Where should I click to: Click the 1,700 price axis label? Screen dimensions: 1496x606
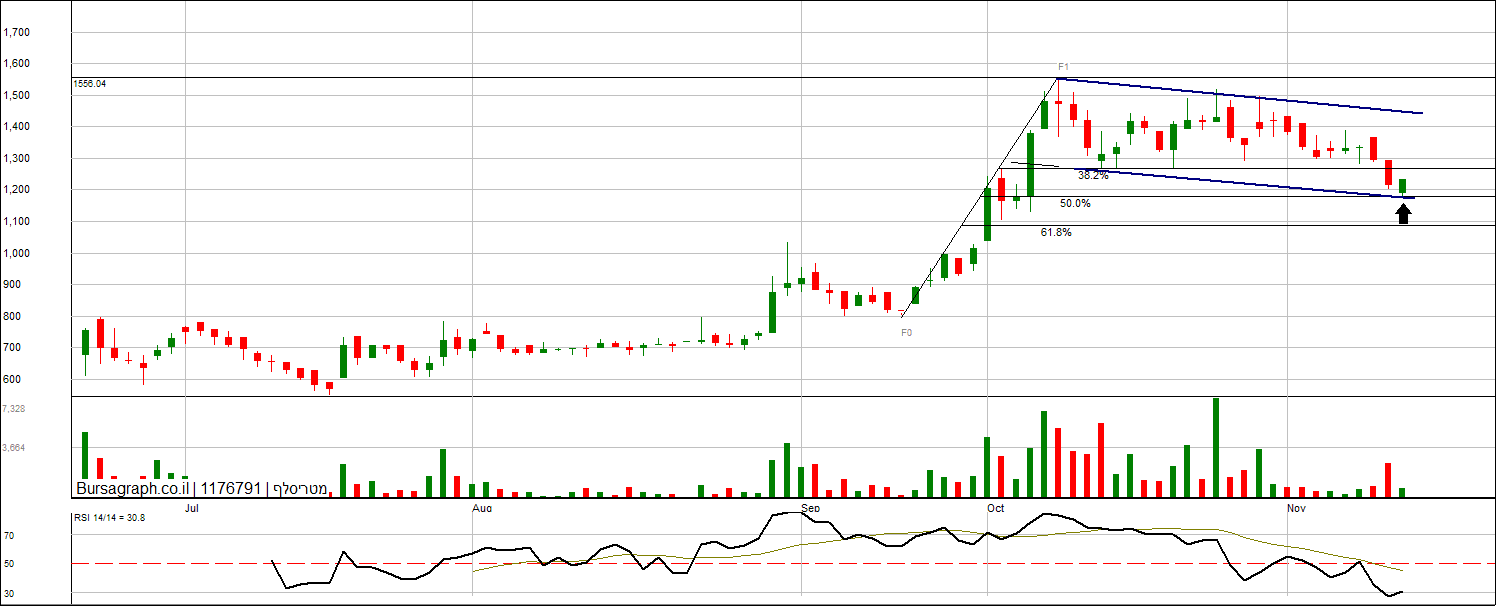[16, 32]
